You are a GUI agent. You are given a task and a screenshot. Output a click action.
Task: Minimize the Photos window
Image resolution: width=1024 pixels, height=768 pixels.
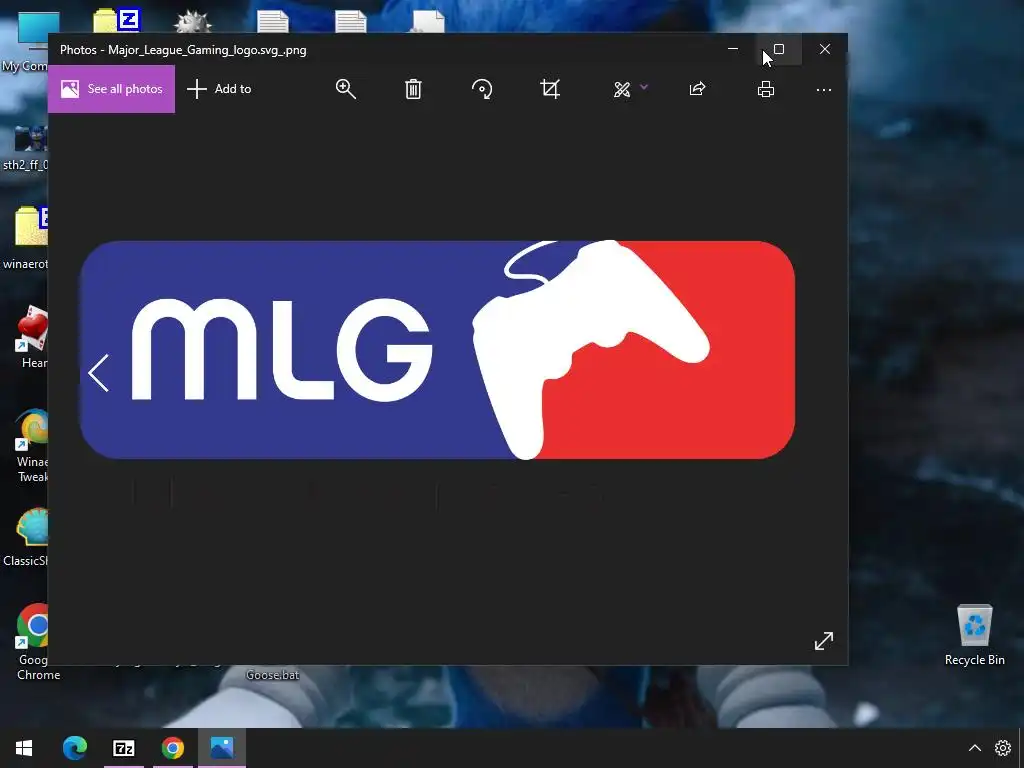(733, 50)
